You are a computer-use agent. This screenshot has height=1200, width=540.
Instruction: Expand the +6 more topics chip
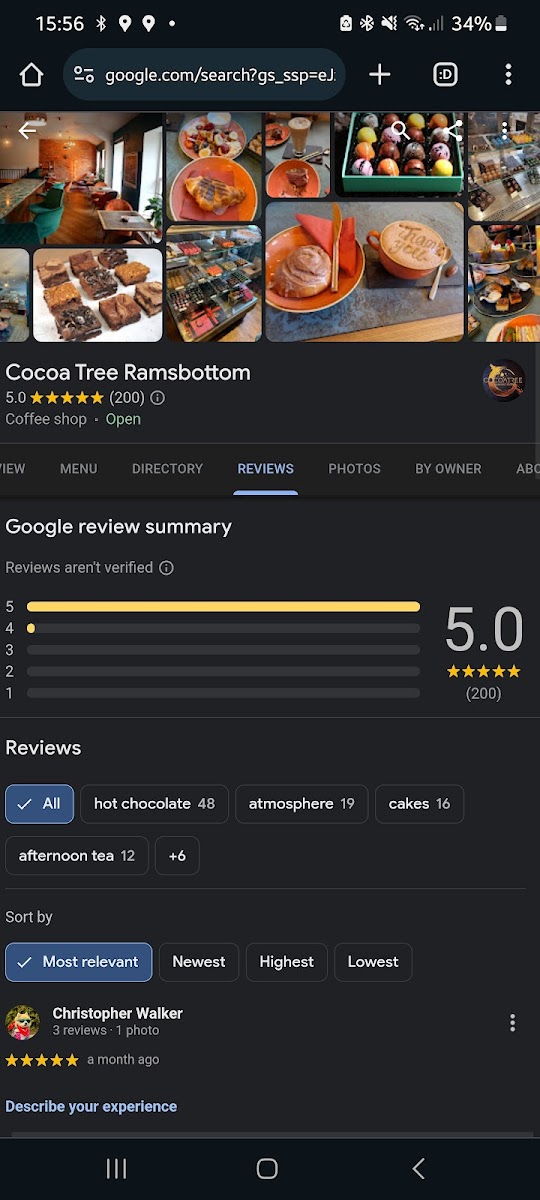click(177, 856)
